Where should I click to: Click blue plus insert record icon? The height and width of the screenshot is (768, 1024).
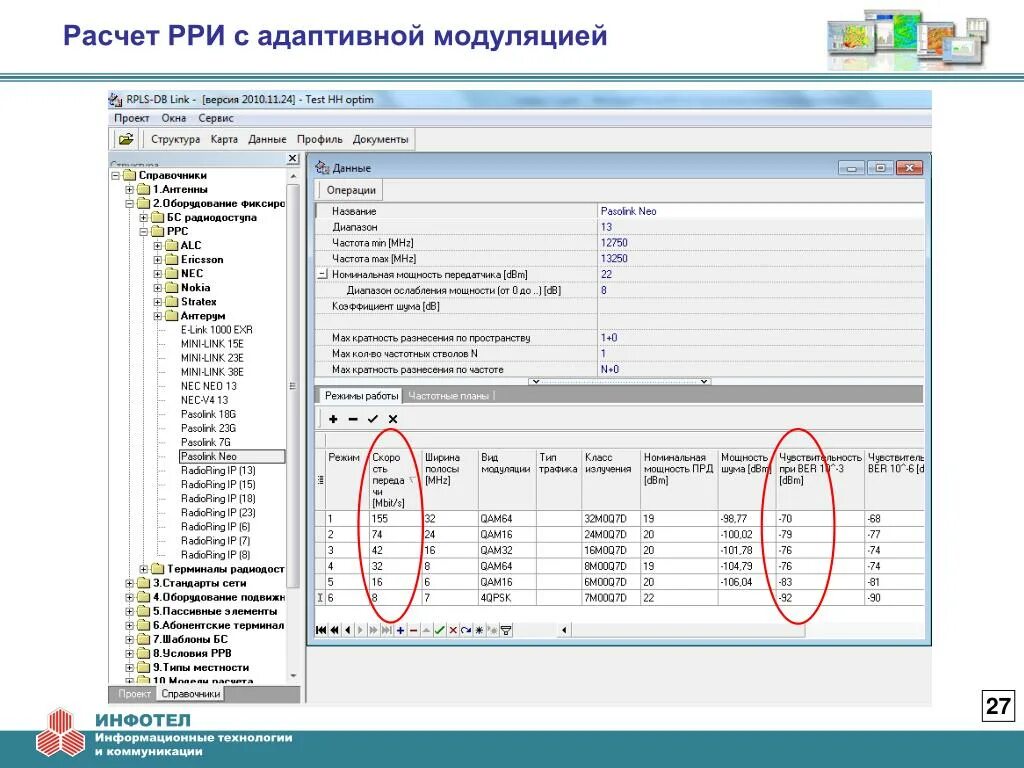400,630
